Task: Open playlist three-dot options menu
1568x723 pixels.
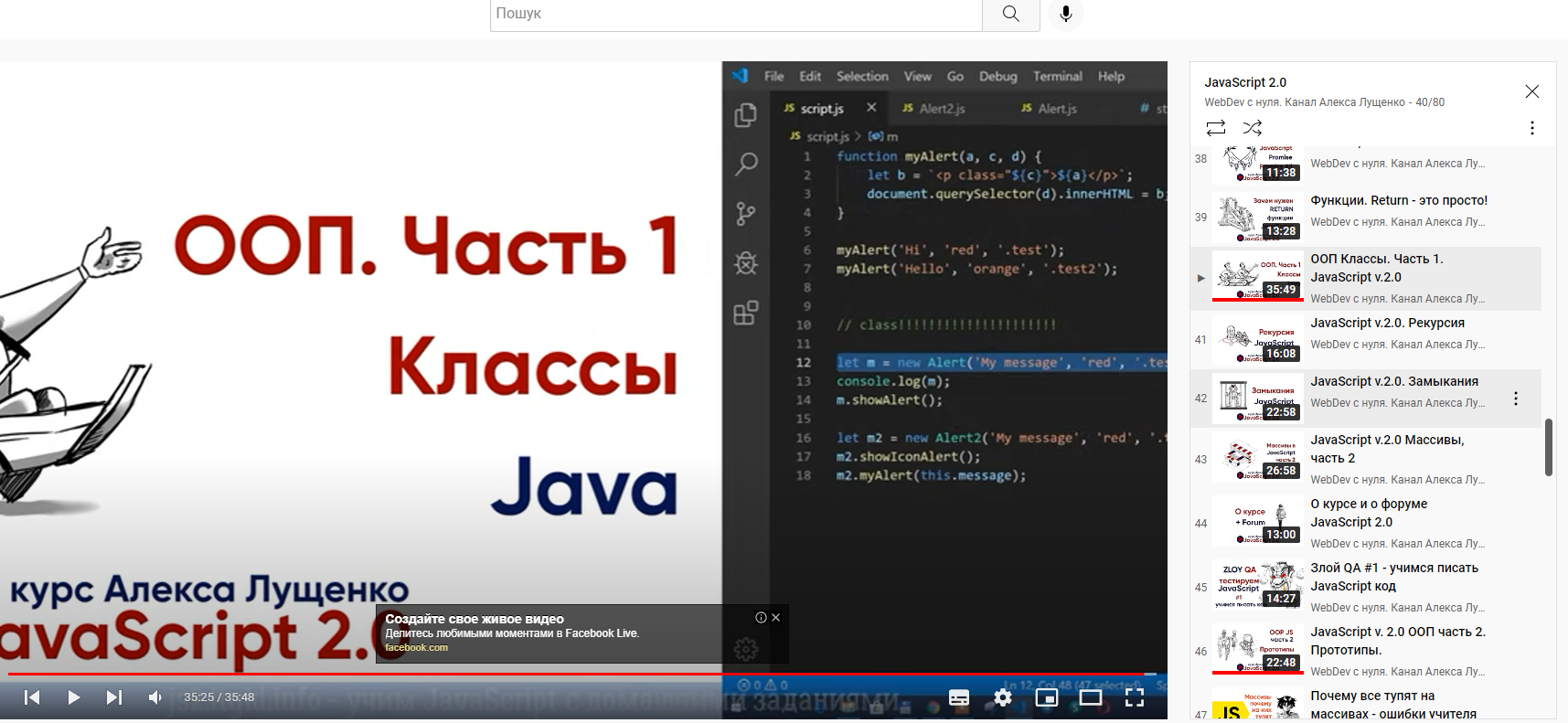Action: pyautogui.click(x=1532, y=128)
